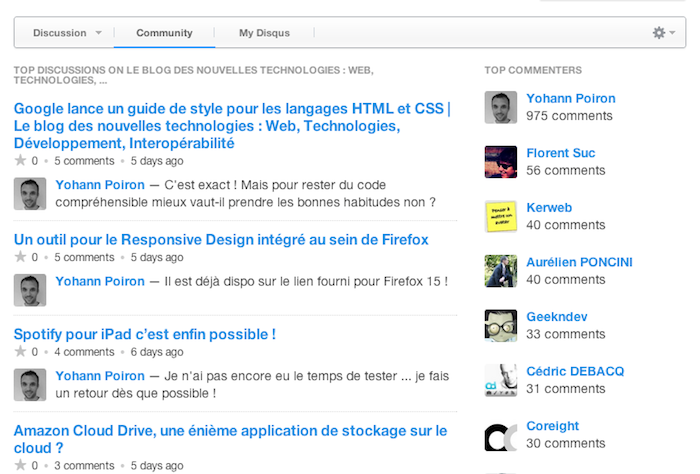
Task: Expand the Discussion dropdown arrow
Action: click(x=98, y=34)
